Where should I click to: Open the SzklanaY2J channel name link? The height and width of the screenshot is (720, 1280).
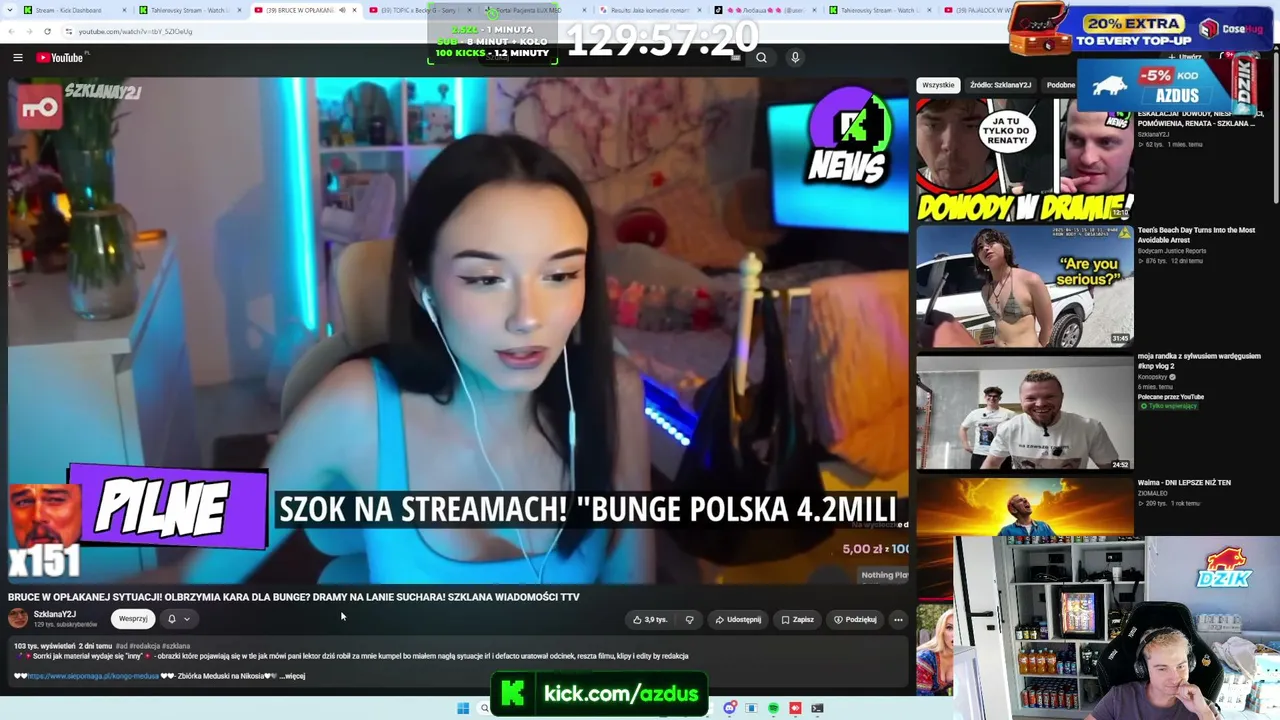click(x=55, y=614)
